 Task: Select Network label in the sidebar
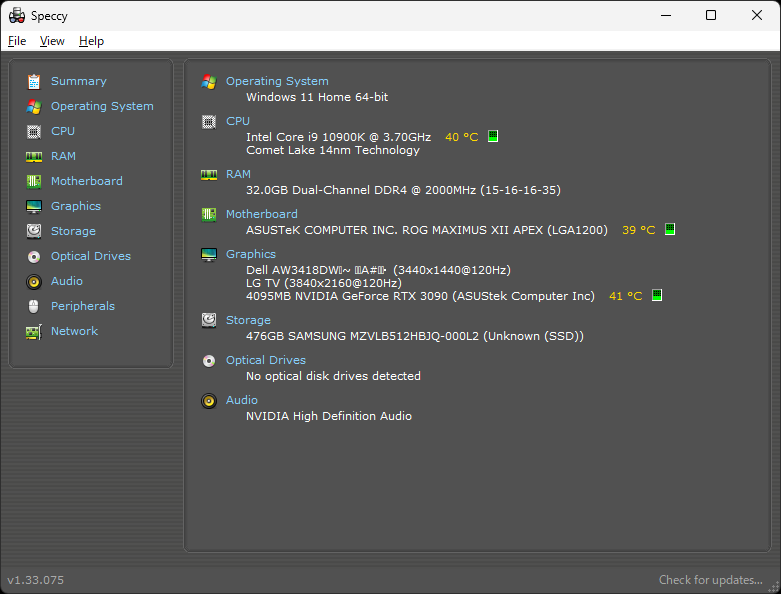point(74,331)
